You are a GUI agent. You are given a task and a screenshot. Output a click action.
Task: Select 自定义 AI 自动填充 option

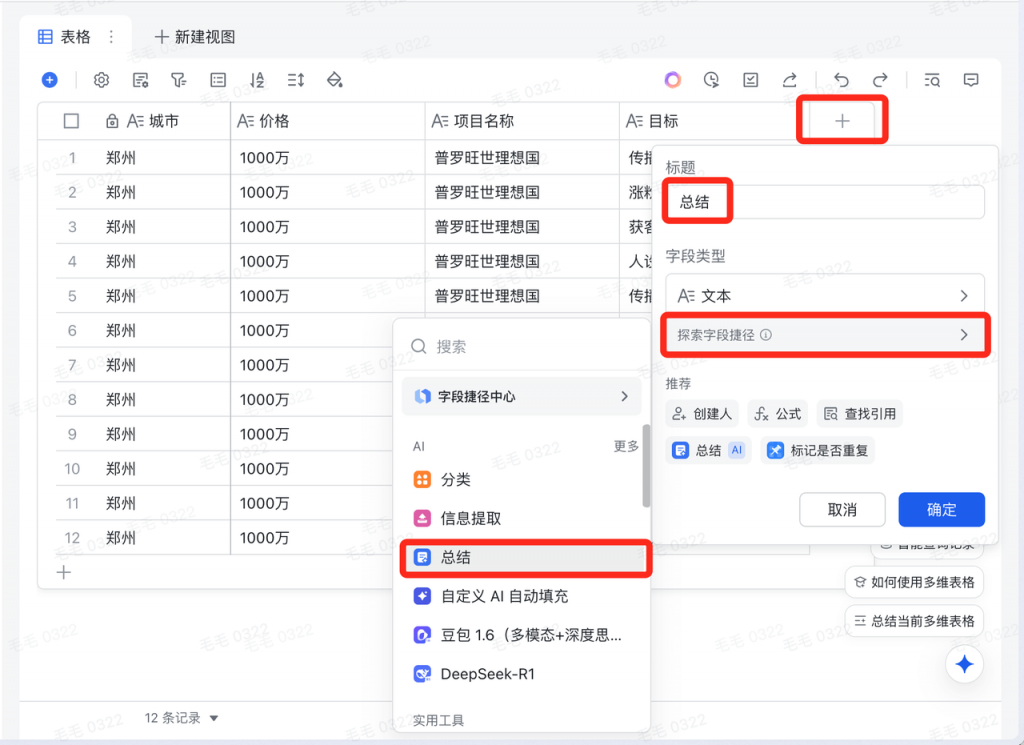(x=522, y=596)
